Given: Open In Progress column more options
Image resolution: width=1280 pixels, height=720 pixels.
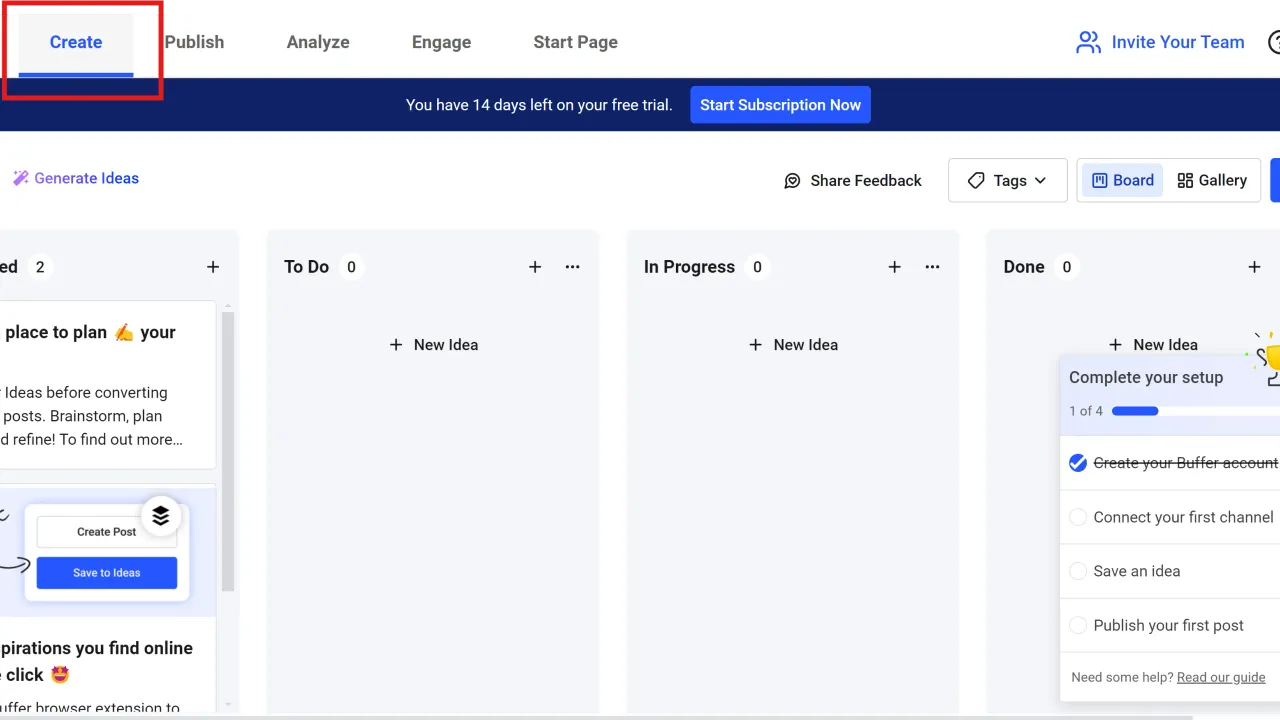Looking at the screenshot, I should pyautogui.click(x=932, y=267).
